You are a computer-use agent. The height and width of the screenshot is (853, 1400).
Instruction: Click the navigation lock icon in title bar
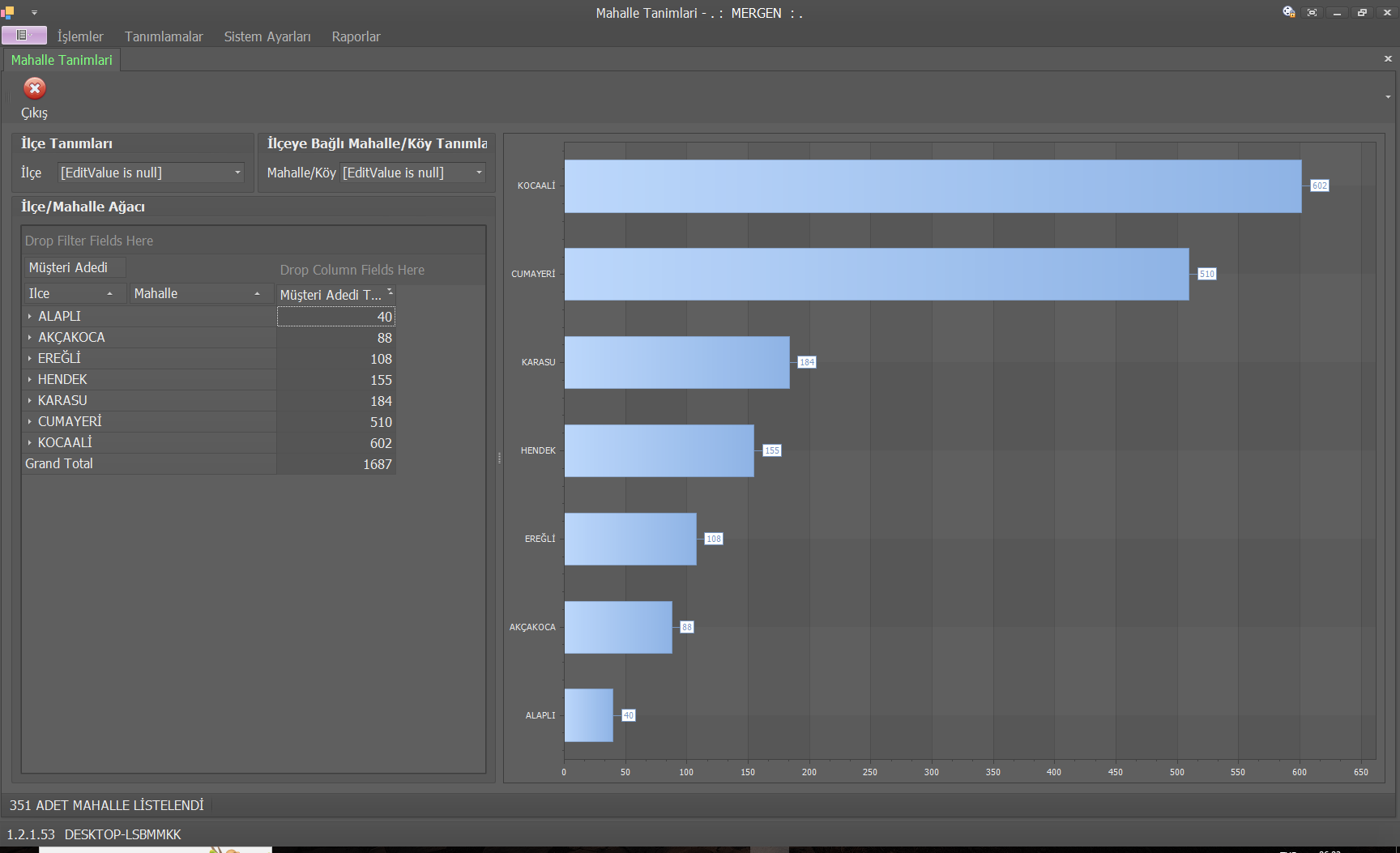point(1288,12)
